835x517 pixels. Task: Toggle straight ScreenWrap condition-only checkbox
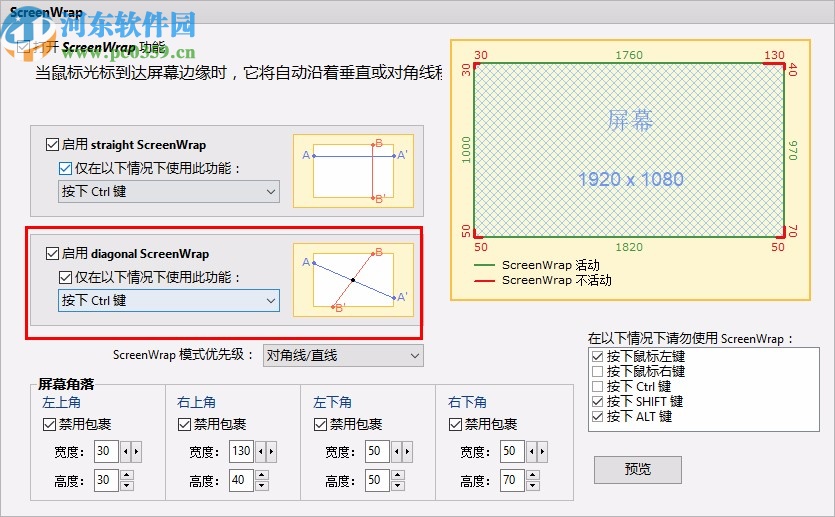click(65, 168)
